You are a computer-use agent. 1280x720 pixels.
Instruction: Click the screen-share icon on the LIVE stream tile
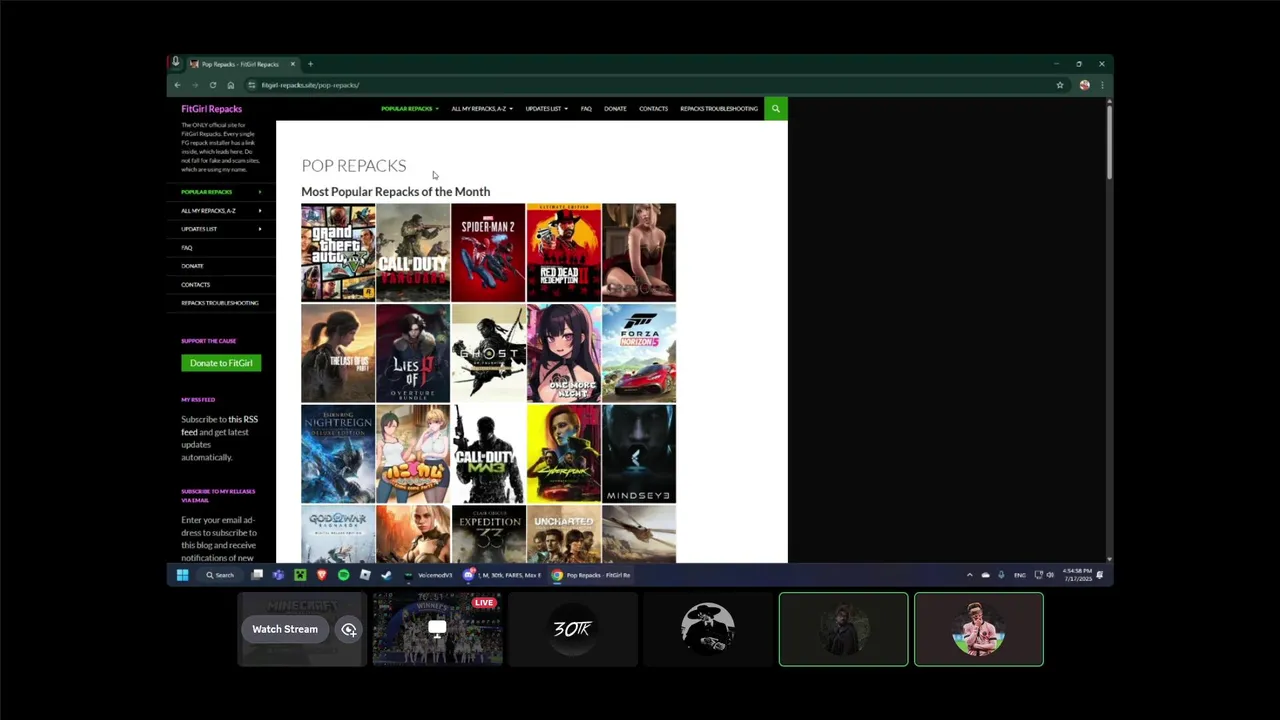coord(437,629)
